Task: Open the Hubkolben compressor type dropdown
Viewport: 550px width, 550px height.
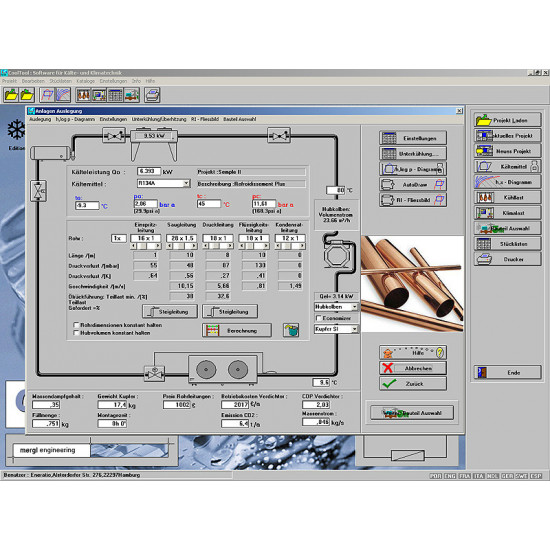Action: point(354,307)
